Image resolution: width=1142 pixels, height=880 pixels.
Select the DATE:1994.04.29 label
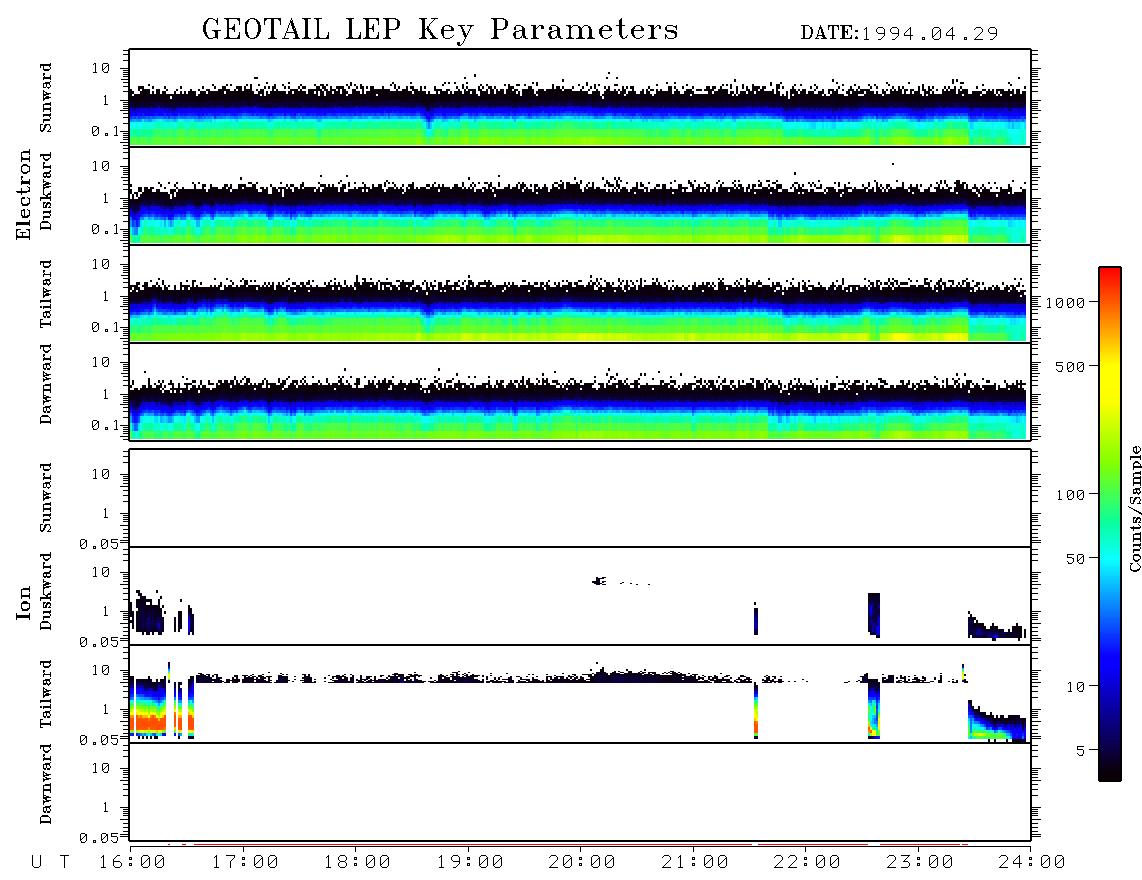click(x=899, y=34)
